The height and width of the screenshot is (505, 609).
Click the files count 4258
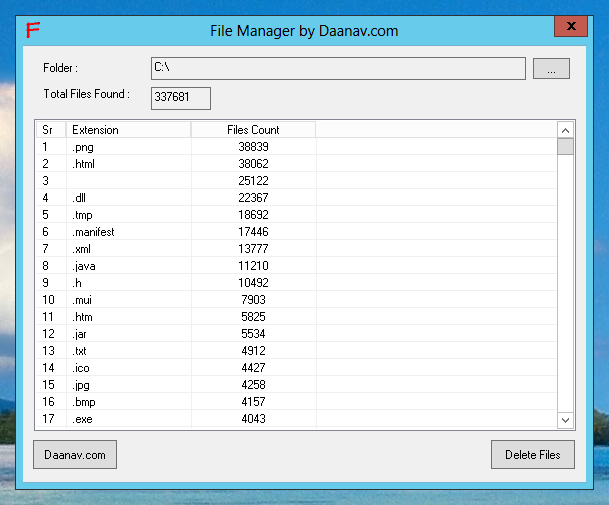point(253,385)
